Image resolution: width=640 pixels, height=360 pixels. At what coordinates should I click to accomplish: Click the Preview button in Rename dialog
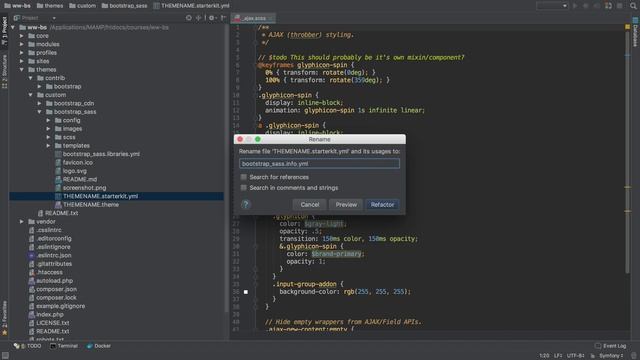[x=346, y=204]
